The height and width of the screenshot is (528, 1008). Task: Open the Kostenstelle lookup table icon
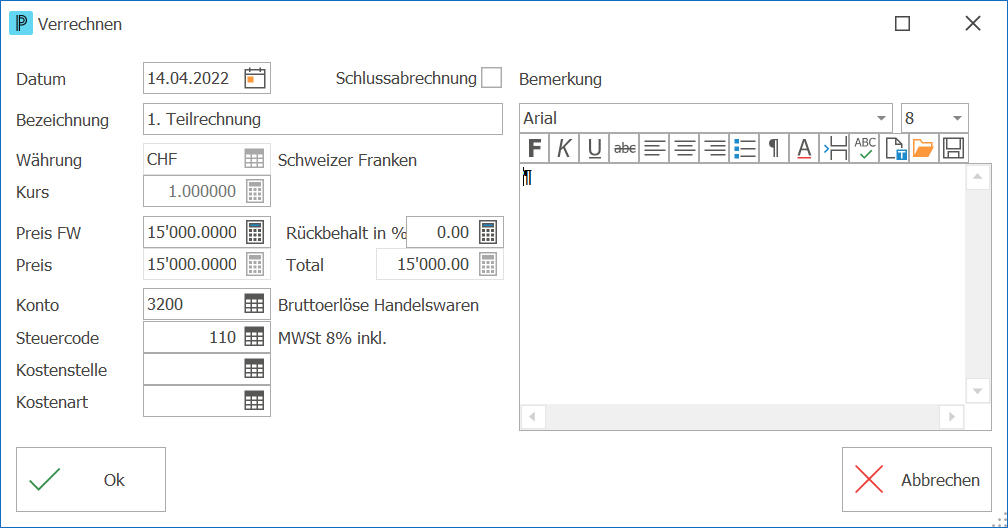click(254, 369)
